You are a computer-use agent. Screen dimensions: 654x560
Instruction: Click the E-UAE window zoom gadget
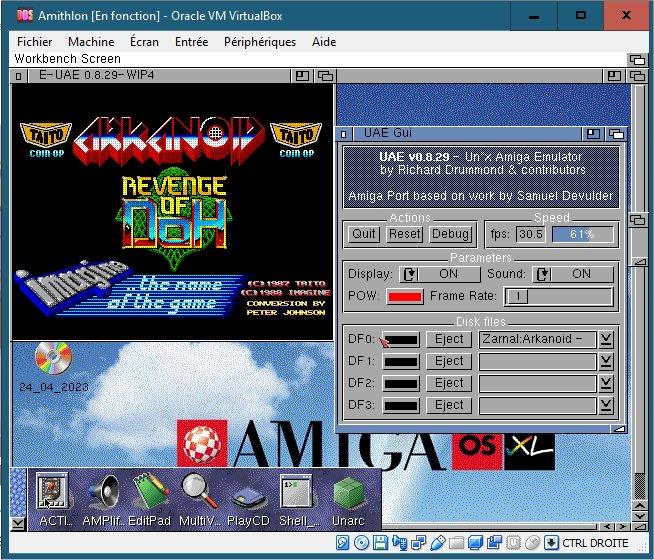pyautogui.click(x=302, y=76)
